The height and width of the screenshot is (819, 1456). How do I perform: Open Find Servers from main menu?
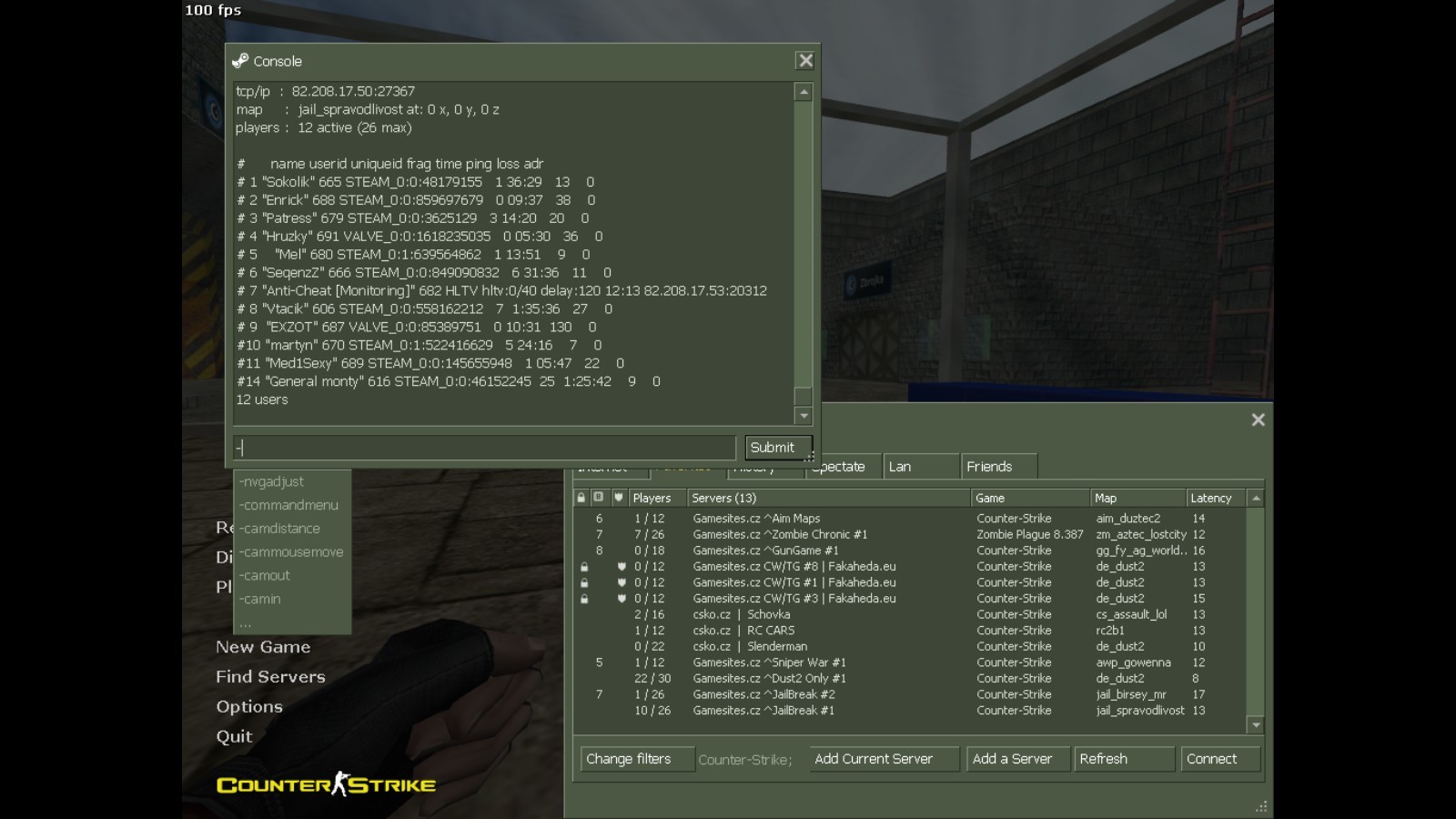point(270,677)
